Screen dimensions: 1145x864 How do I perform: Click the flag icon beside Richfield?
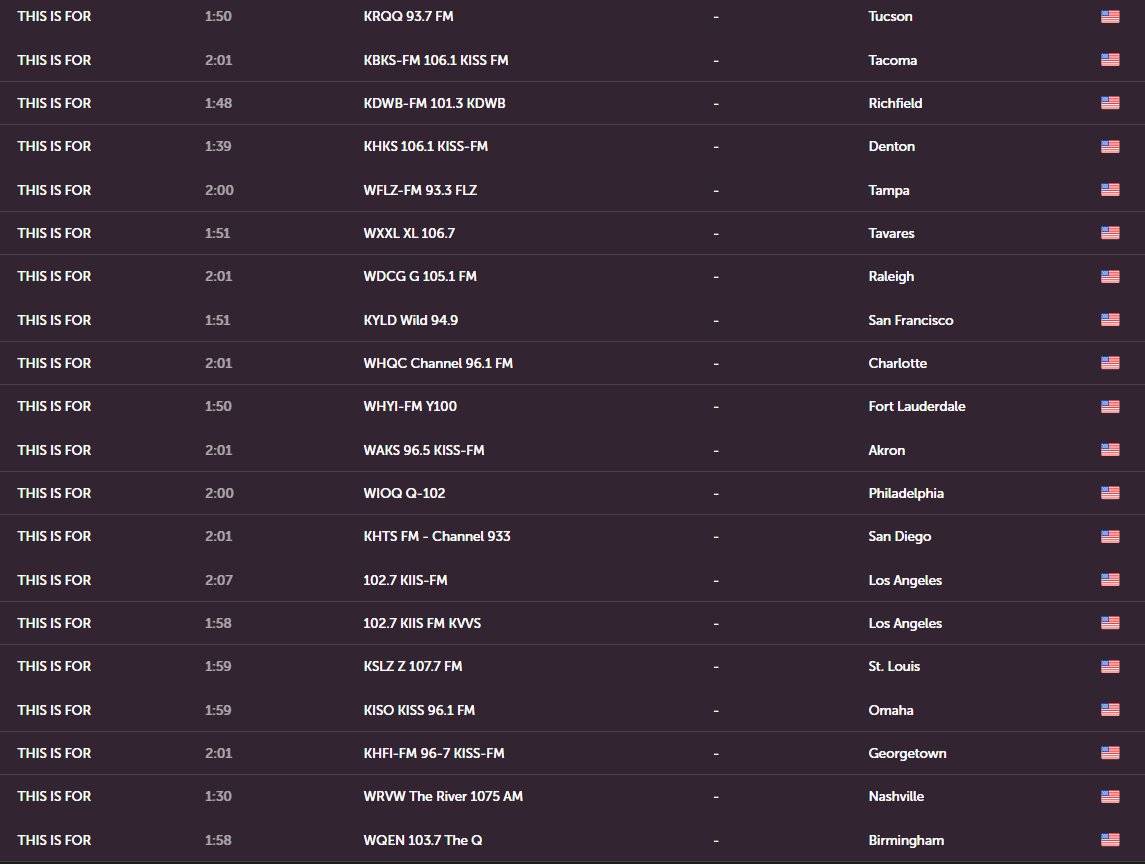1110,103
